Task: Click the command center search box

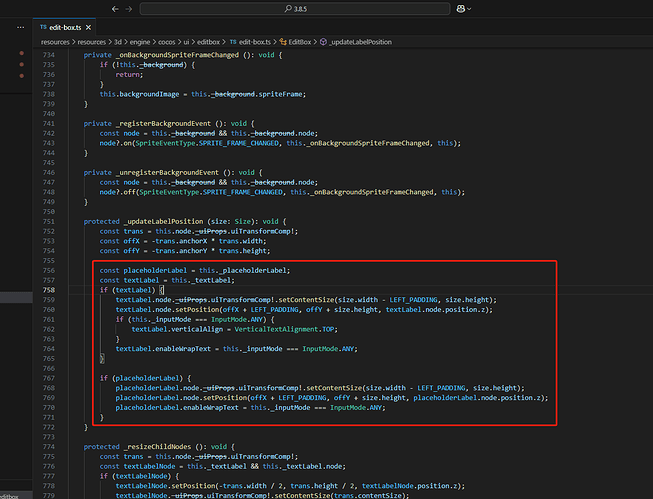Action: [x=295, y=9]
